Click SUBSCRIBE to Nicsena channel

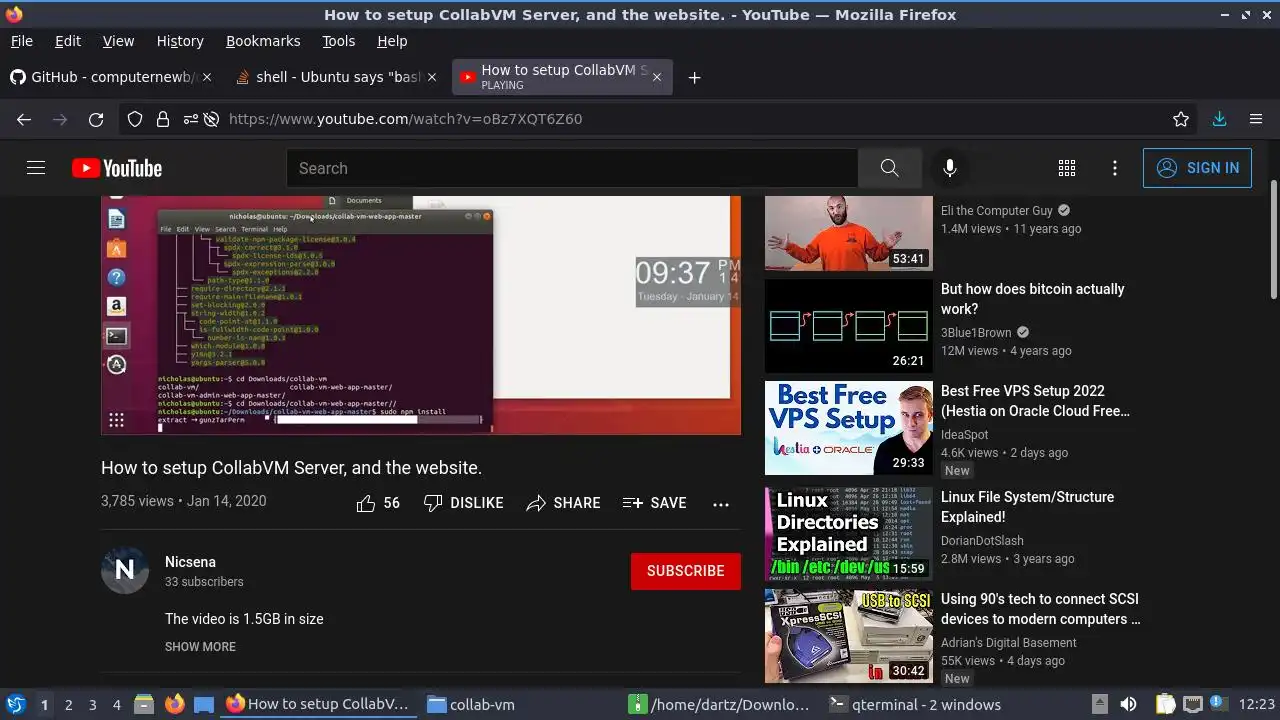click(x=686, y=571)
